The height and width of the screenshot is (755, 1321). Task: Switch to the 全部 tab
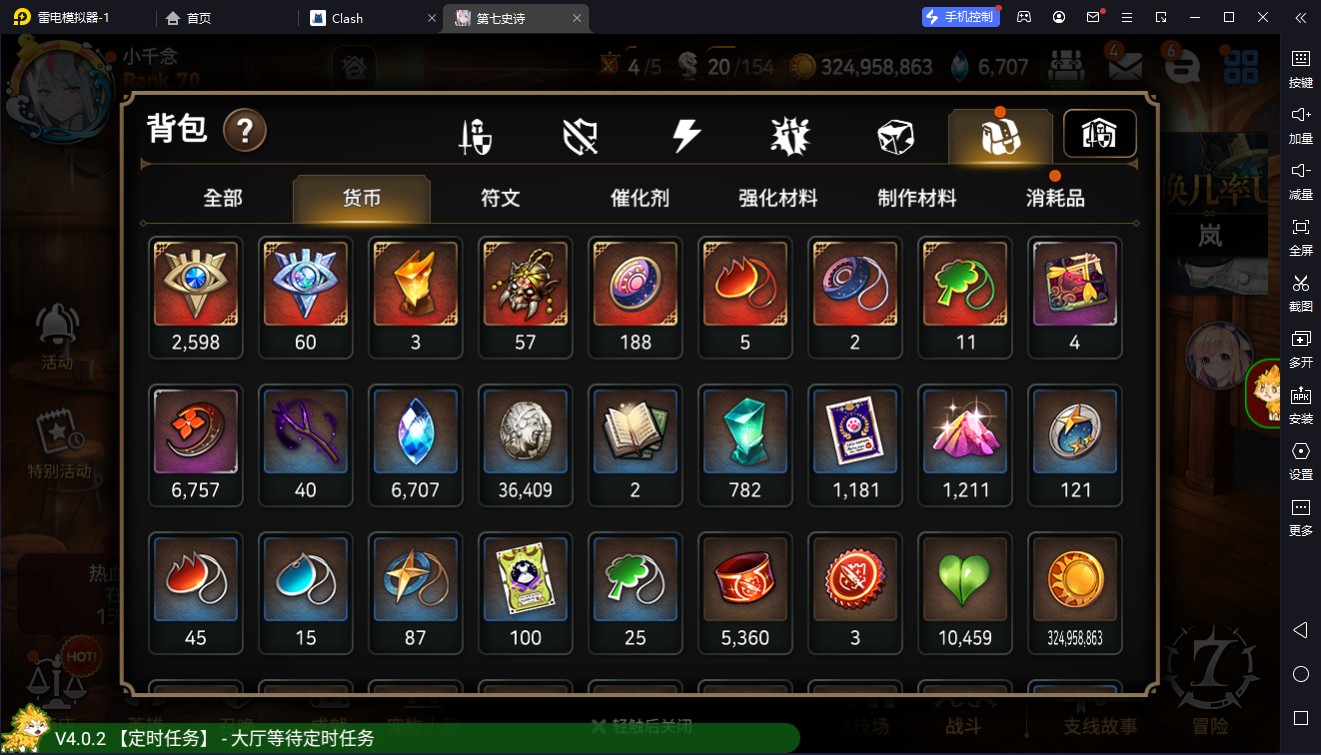[223, 198]
